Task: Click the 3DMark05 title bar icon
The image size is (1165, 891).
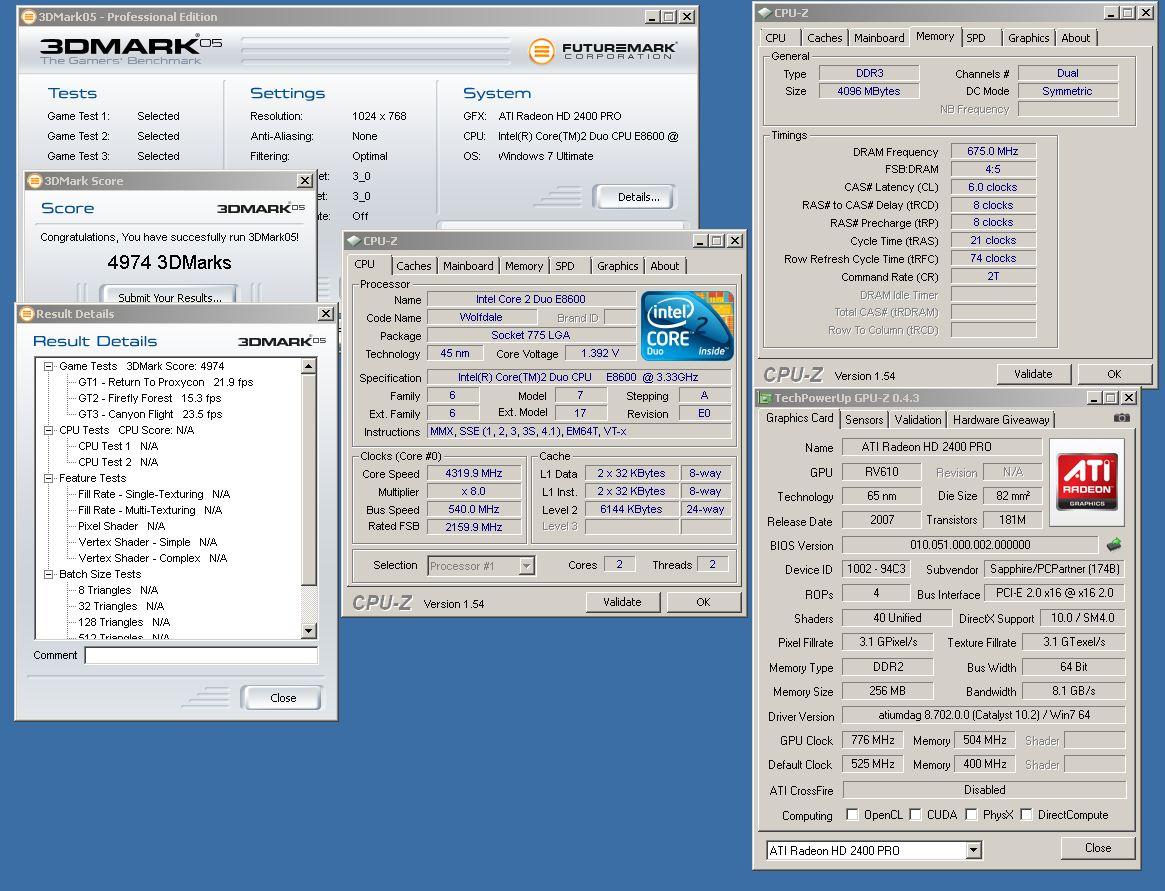Action: [28, 16]
